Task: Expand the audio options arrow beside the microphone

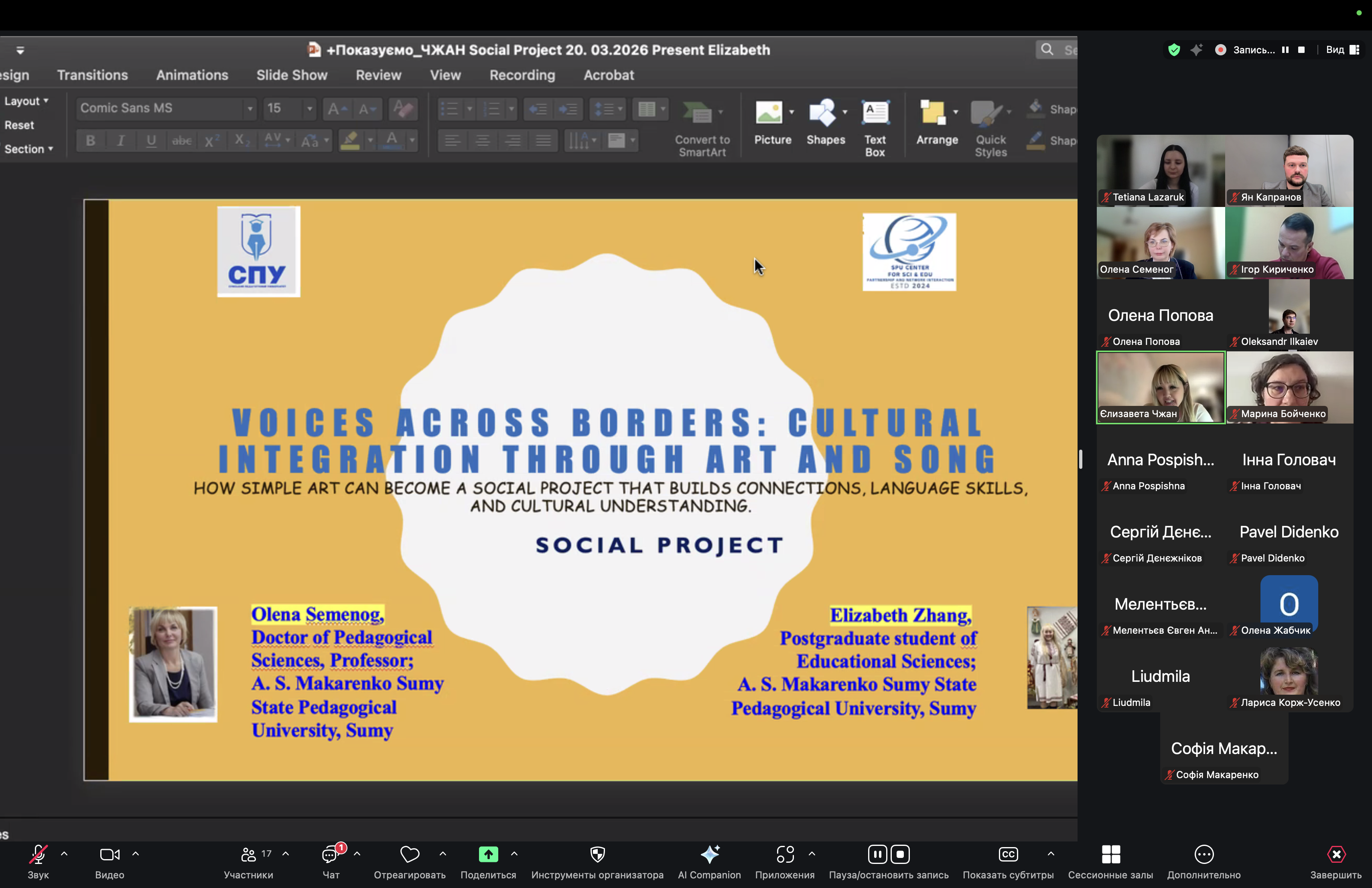Action: coord(64,854)
